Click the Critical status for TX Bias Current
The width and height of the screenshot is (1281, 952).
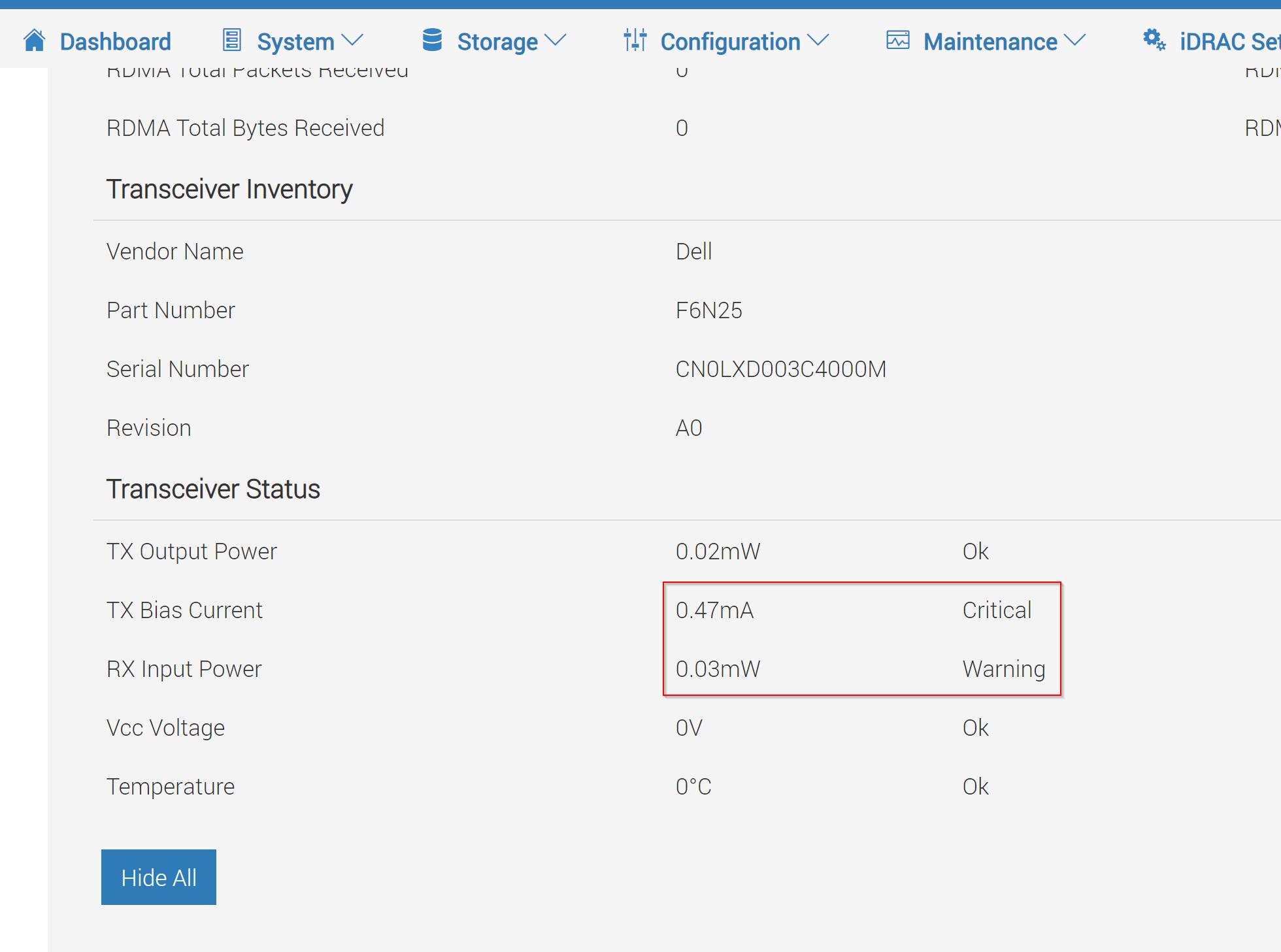point(997,610)
